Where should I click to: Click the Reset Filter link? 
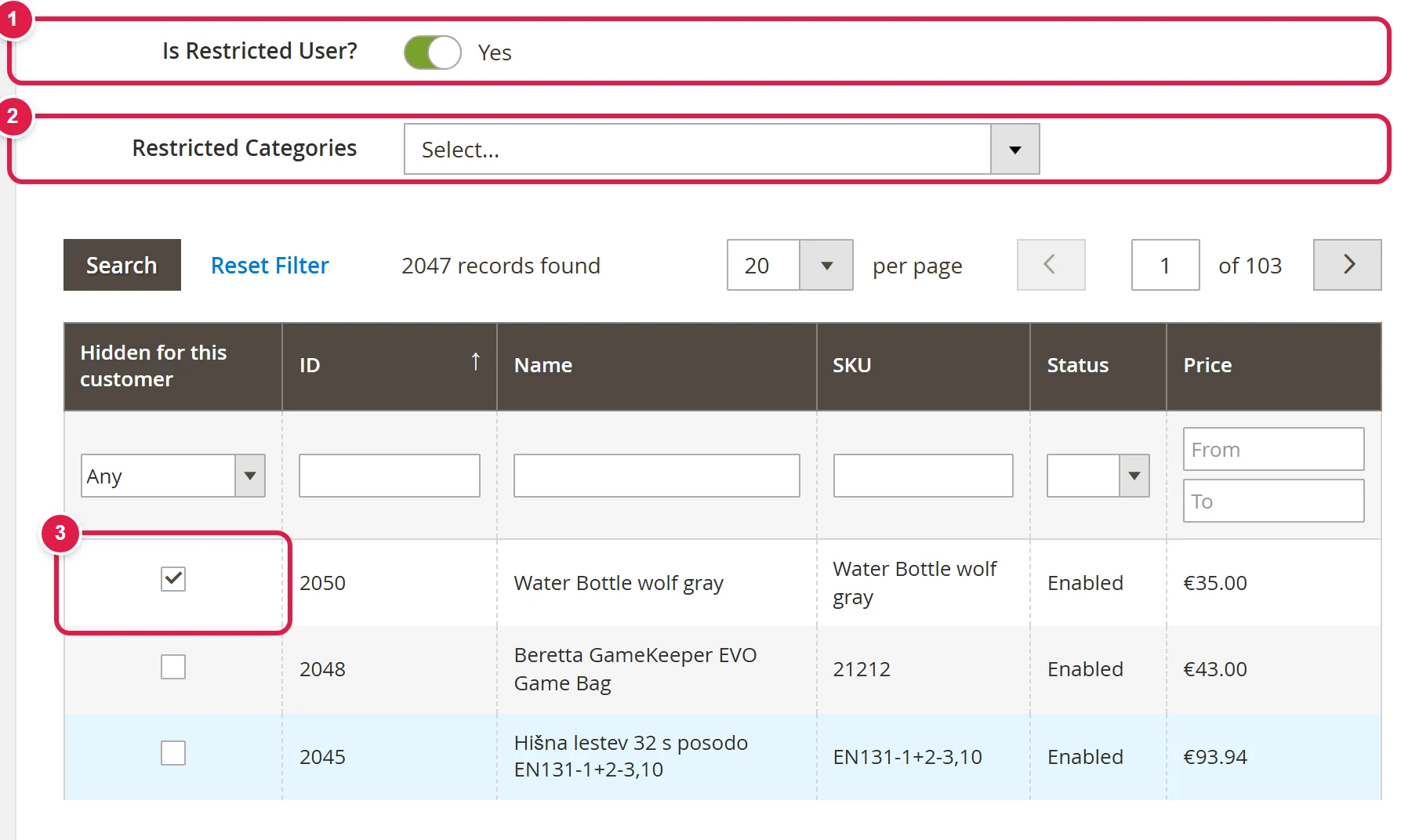coord(270,266)
